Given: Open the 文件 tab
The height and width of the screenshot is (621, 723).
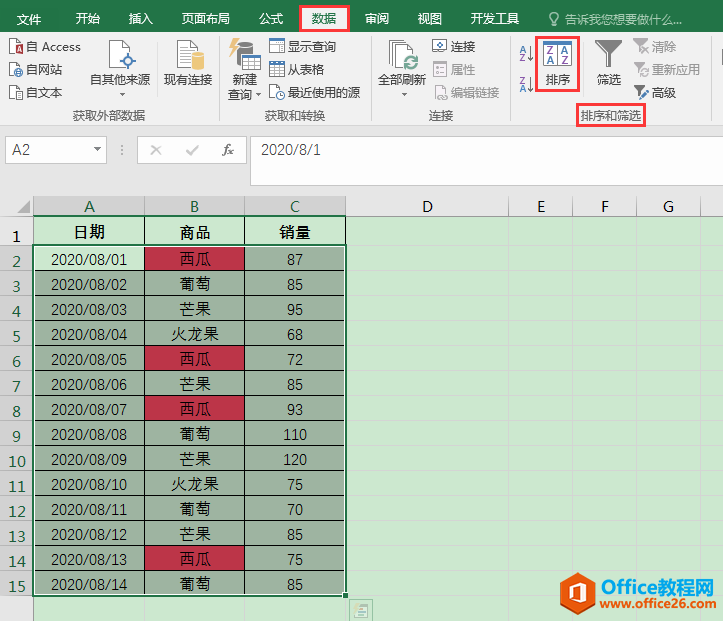Looking at the screenshot, I should (x=29, y=19).
